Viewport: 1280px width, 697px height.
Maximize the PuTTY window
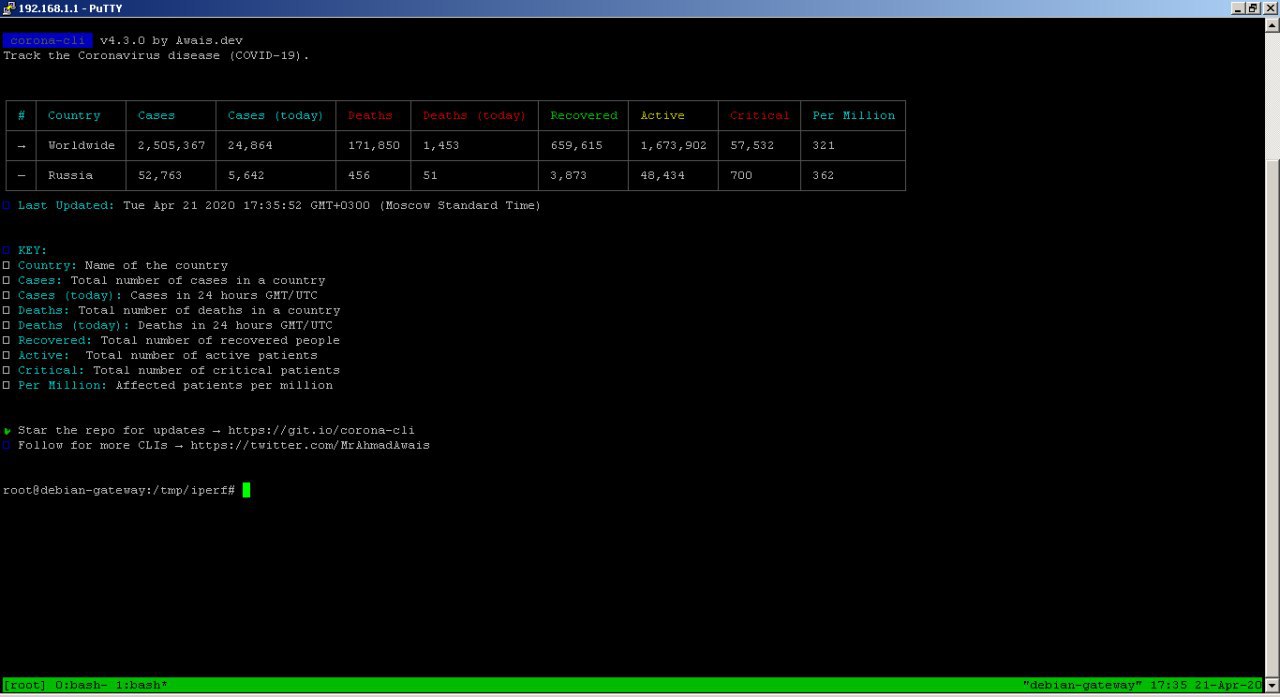pos(1253,8)
